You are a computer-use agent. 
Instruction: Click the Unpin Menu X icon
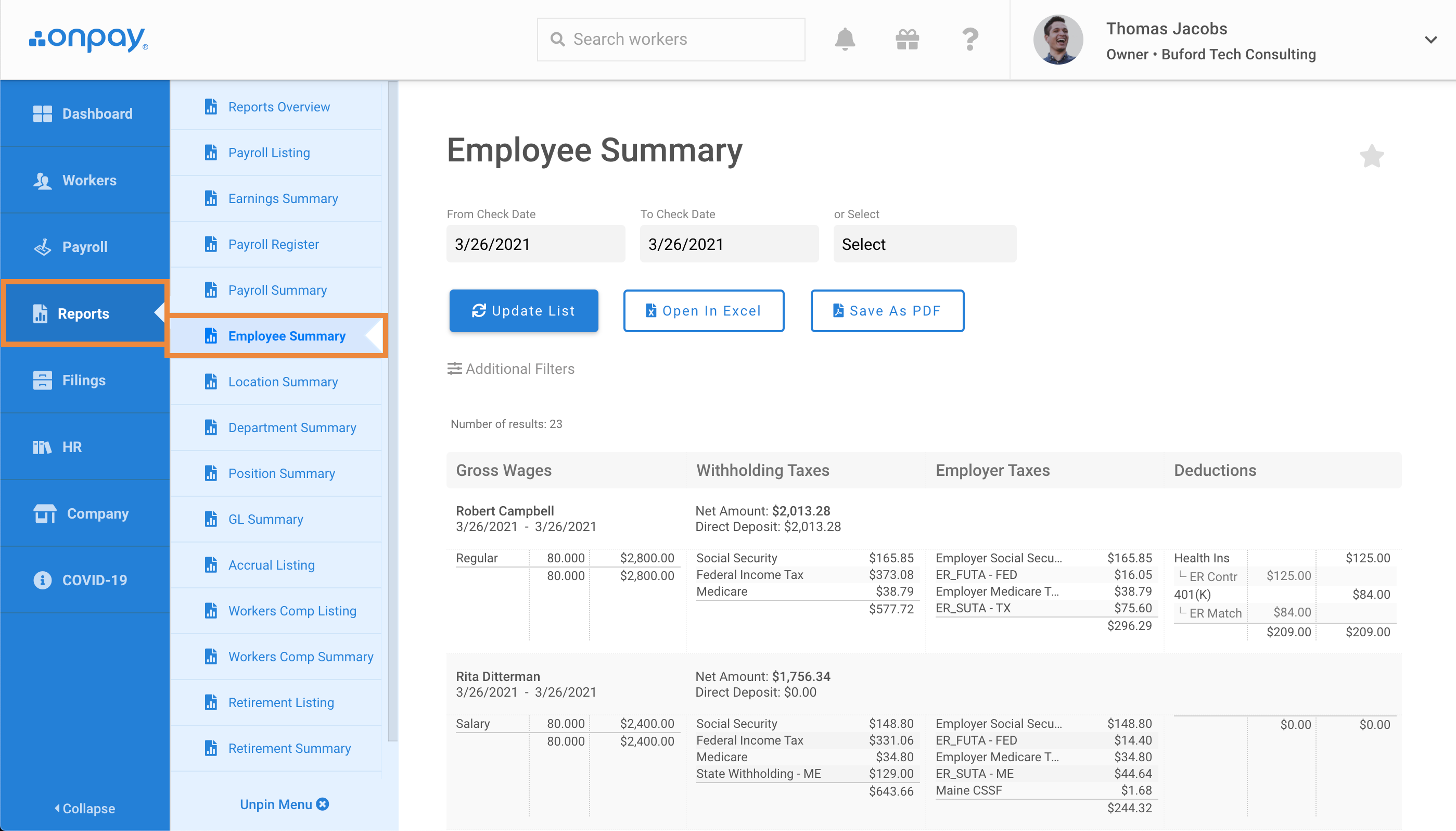[322, 803]
